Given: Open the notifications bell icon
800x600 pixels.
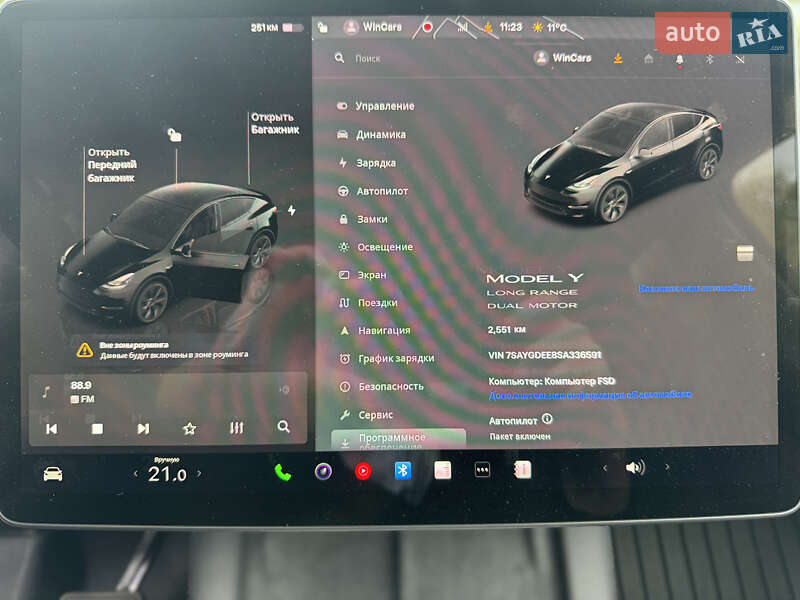Looking at the screenshot, I should pos(679,60).
